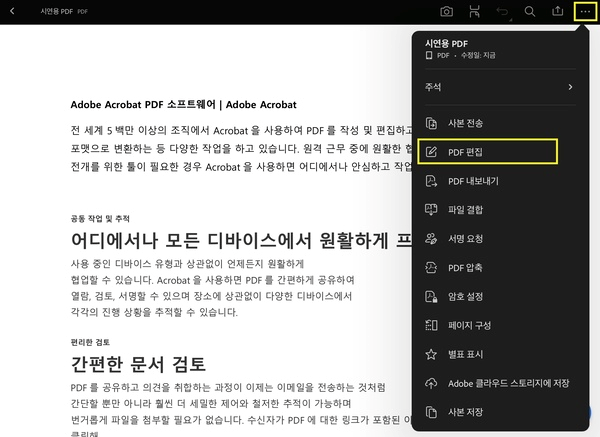The width and height of the screenshot is (600, 437).
Task: Click the 시연용 PDF title in top bar
Action: 57,11
